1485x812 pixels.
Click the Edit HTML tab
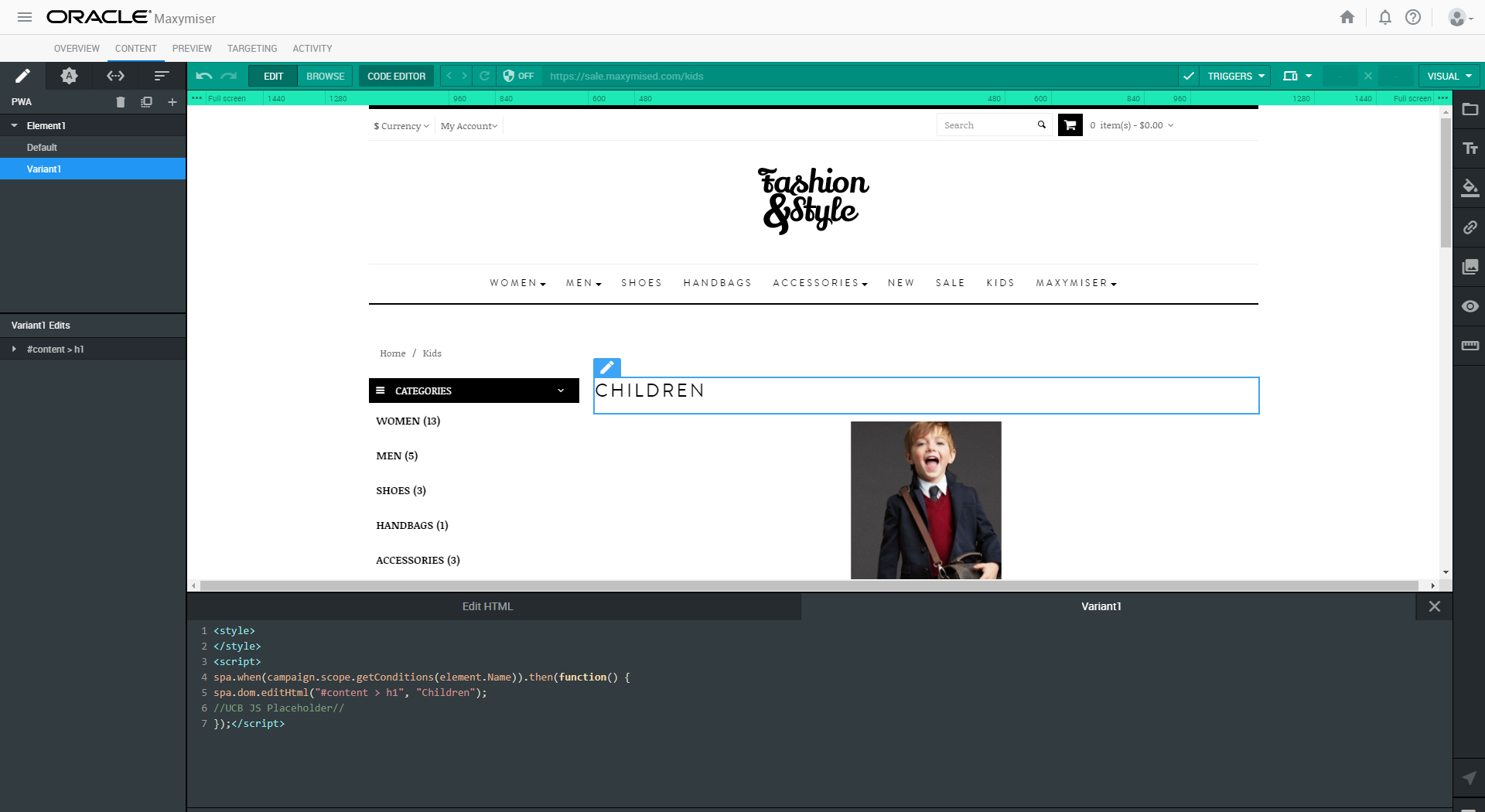[x=494, y=606]
